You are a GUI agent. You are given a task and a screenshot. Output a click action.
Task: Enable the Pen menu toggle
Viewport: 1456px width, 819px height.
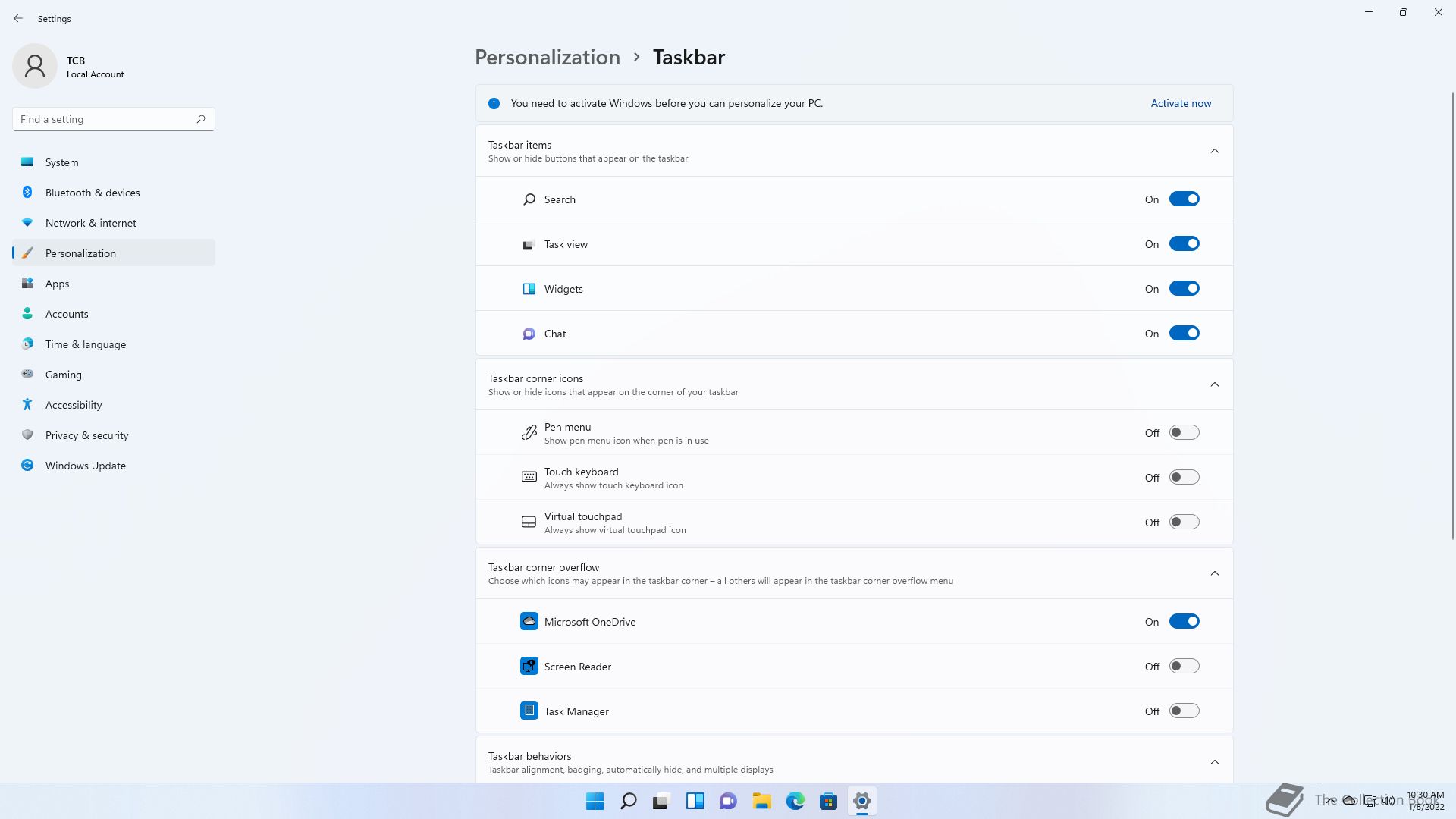[1184, 432]
